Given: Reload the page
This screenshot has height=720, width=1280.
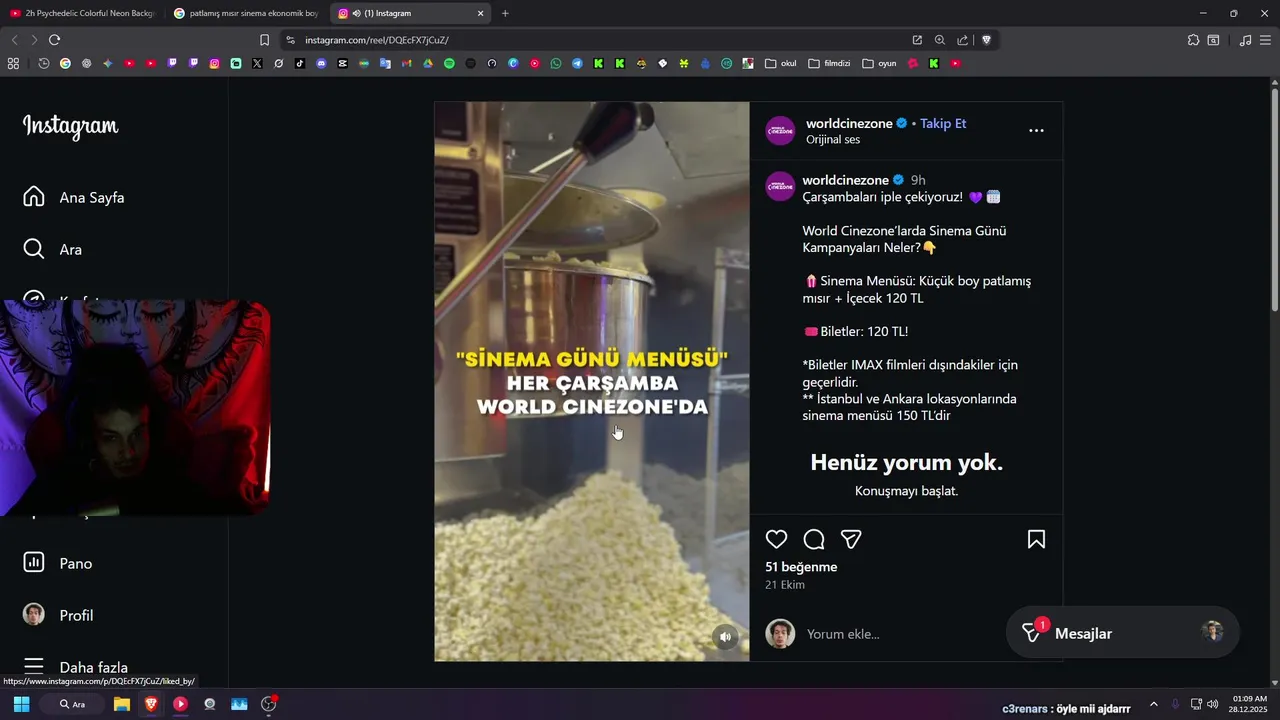Looking at the screenshot, I should (54, 40).
